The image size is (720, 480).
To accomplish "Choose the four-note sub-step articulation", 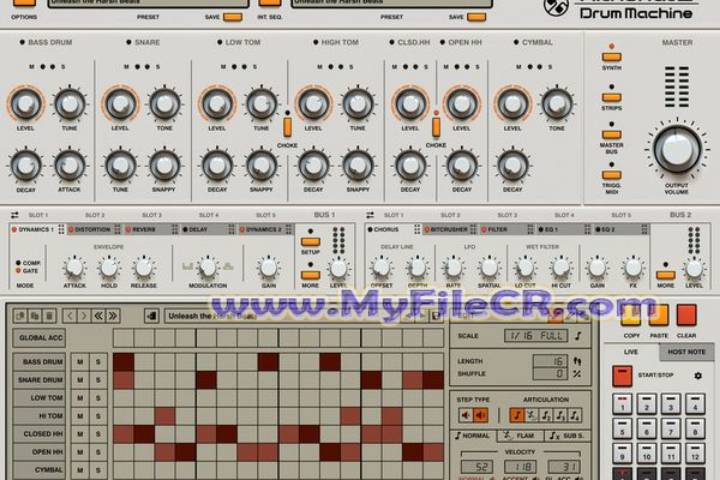I will tap(574, 416).
